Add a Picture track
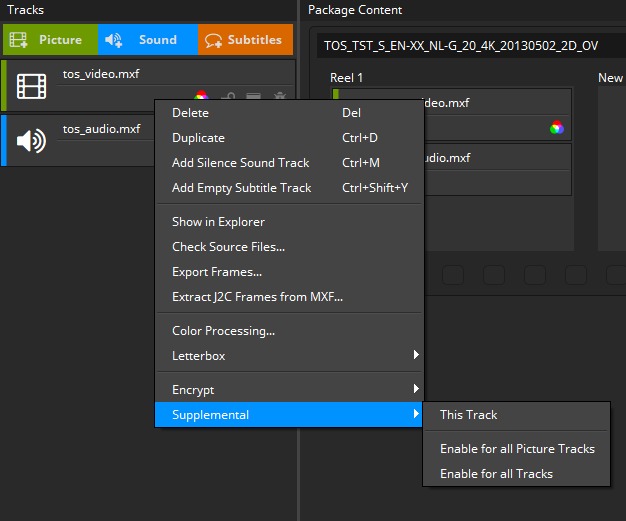This screenshot has height=521, width=626. (x=50, y=40)
